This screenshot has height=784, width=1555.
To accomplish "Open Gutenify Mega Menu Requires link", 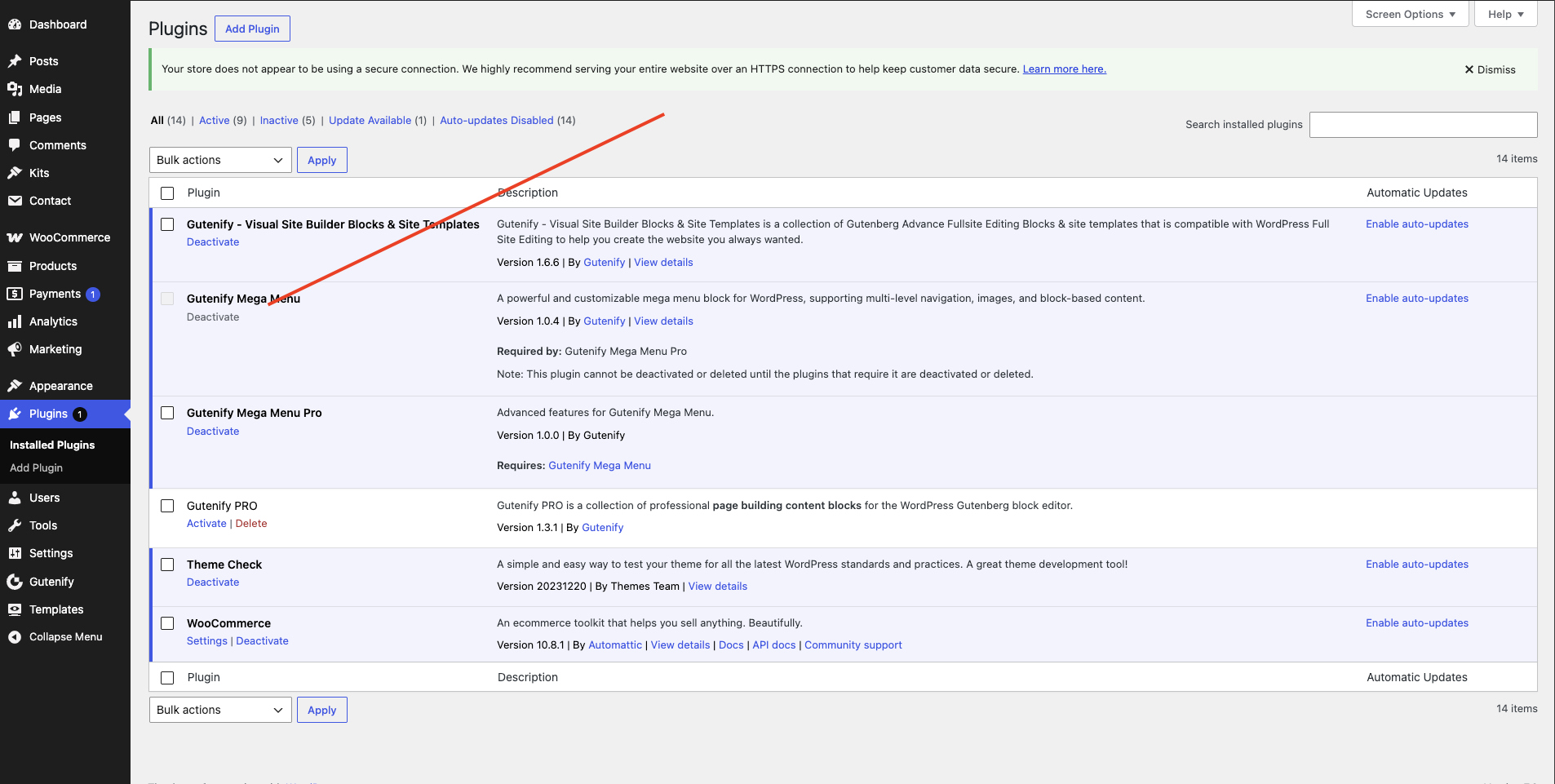I will pos(600,465).
